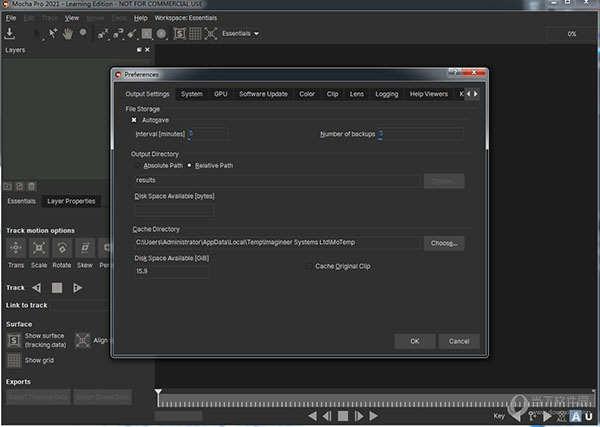Toggle Autokey A button

pos(576,416)
